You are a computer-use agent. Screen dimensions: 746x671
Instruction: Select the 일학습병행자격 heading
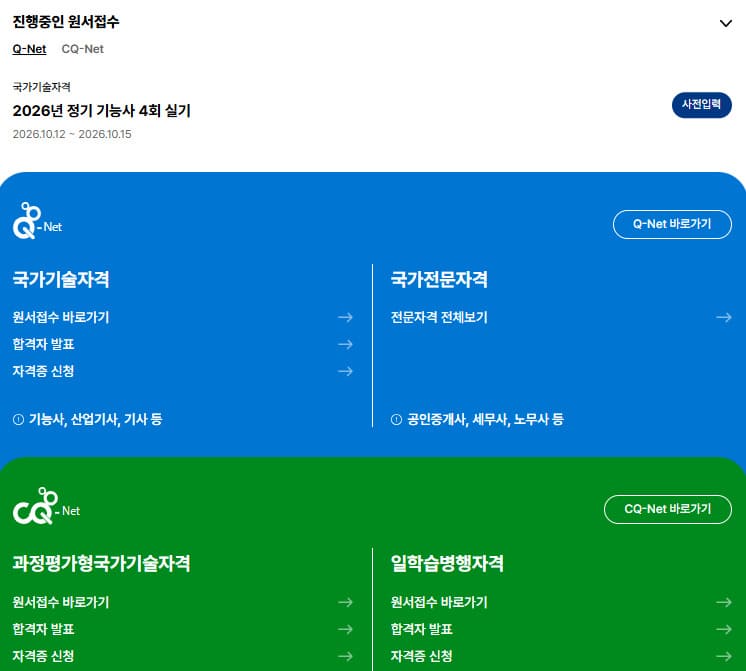[447, 563]
